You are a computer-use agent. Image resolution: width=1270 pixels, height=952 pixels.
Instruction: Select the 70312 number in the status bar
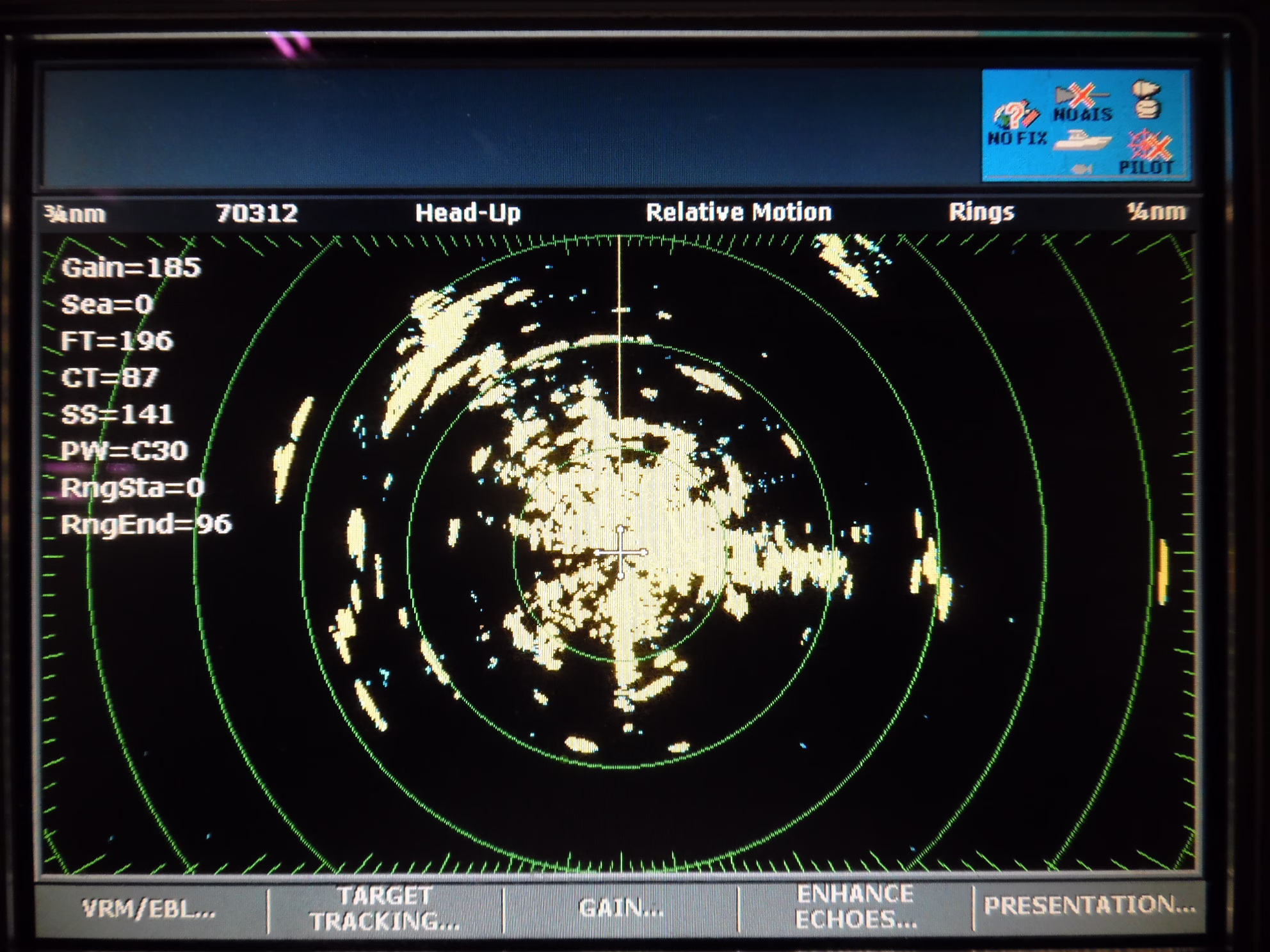point(257,213)
